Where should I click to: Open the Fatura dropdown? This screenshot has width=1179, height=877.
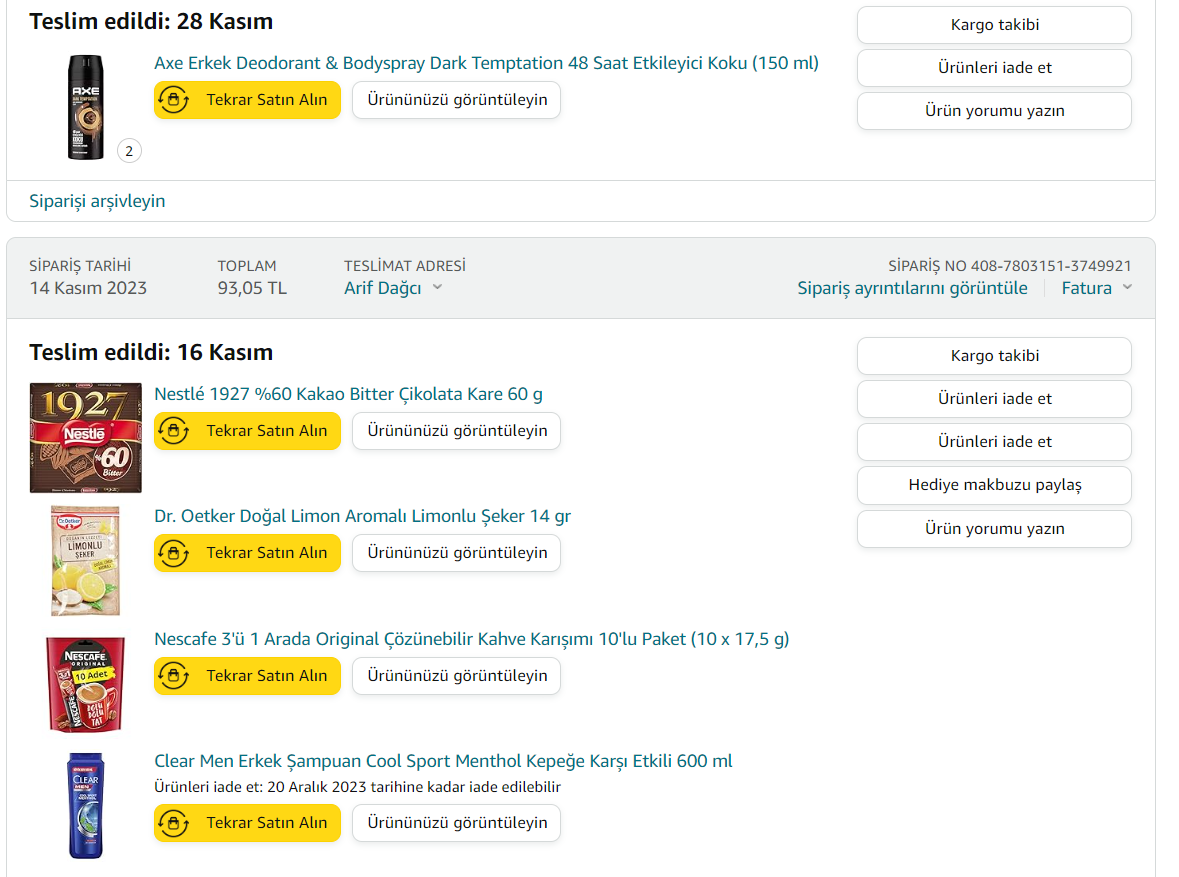(x=1096, y=288)
